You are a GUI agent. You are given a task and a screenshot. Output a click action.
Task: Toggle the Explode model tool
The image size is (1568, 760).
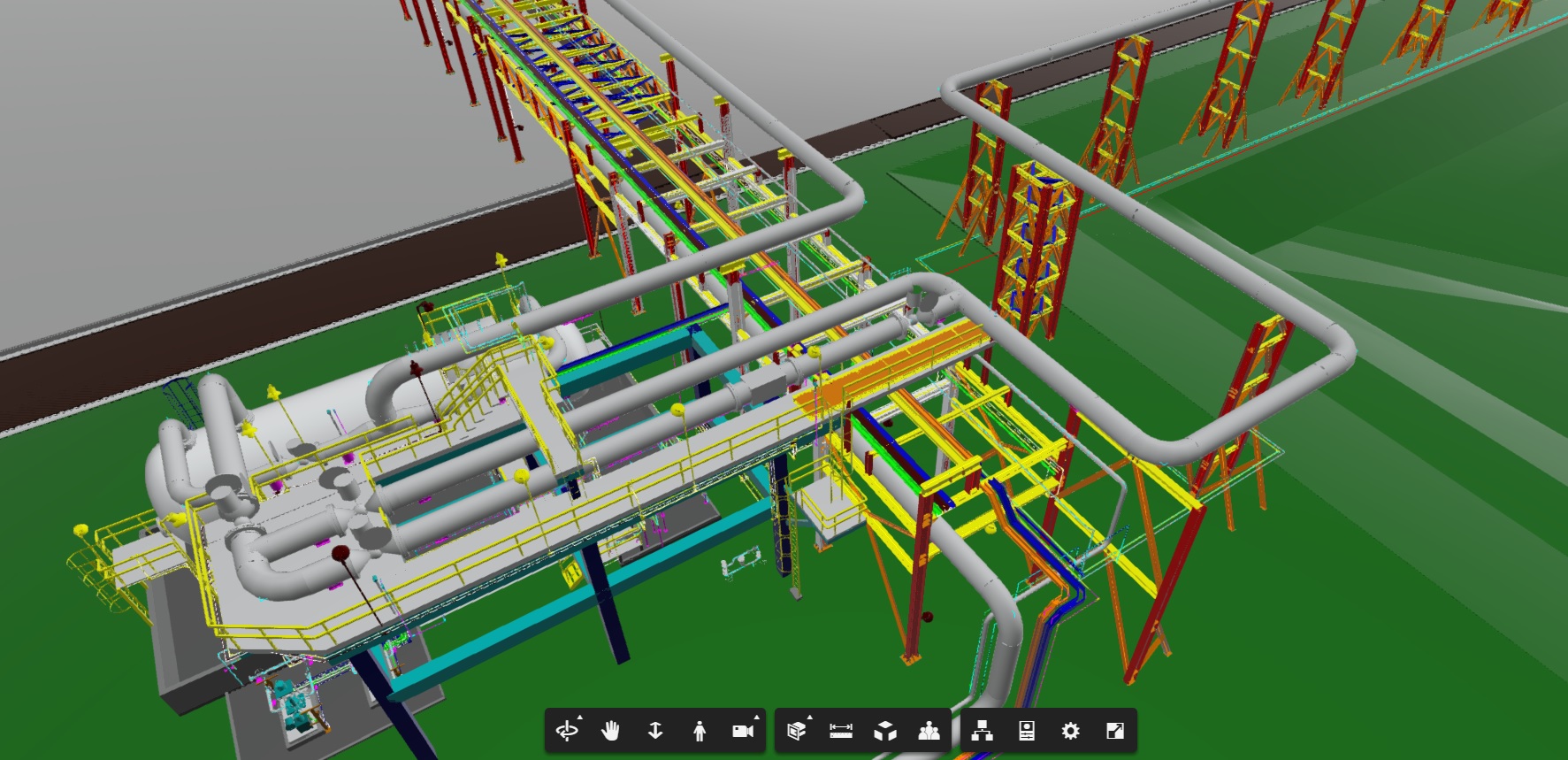coord(884,731)
